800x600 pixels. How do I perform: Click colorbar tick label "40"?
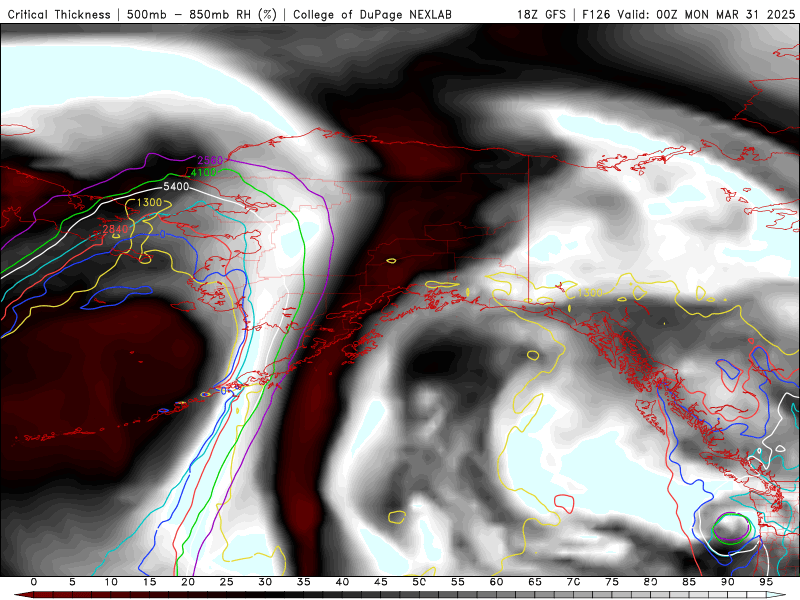pyautogui.click(x=342, y=582)
